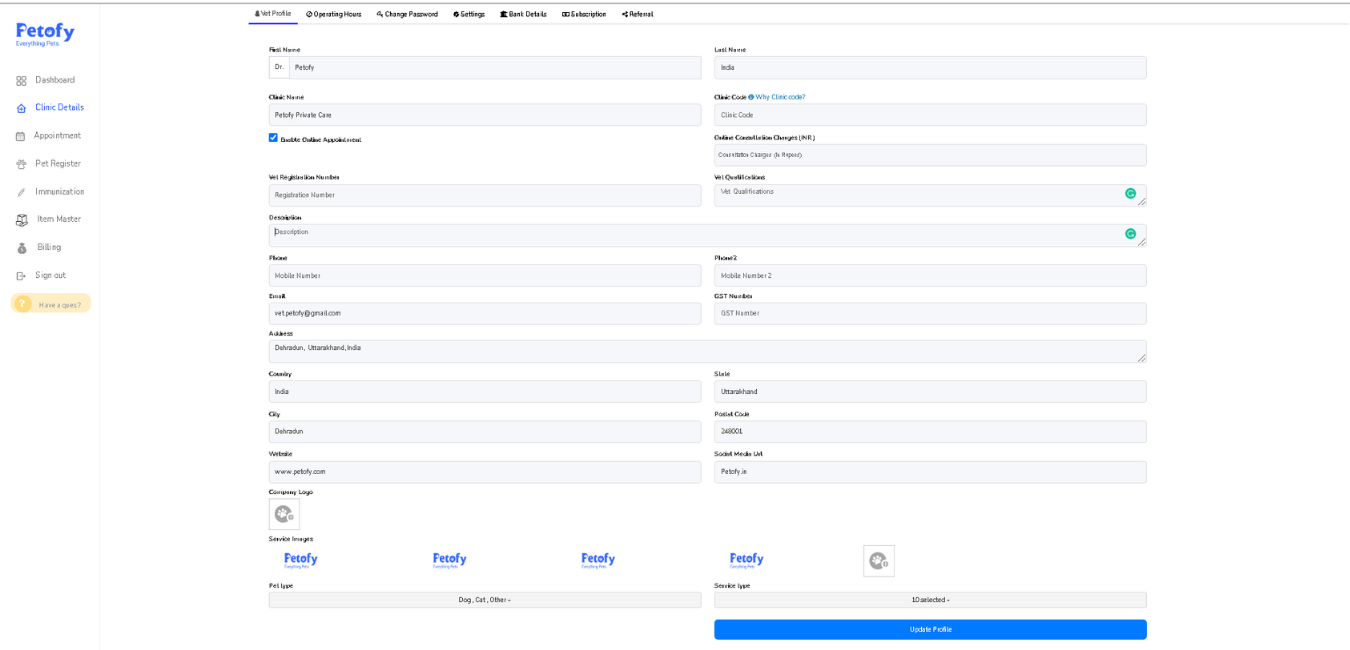Click Sign out in sidebar
Viewport: 1350px width, 650px height.
(x=50, y=276)
